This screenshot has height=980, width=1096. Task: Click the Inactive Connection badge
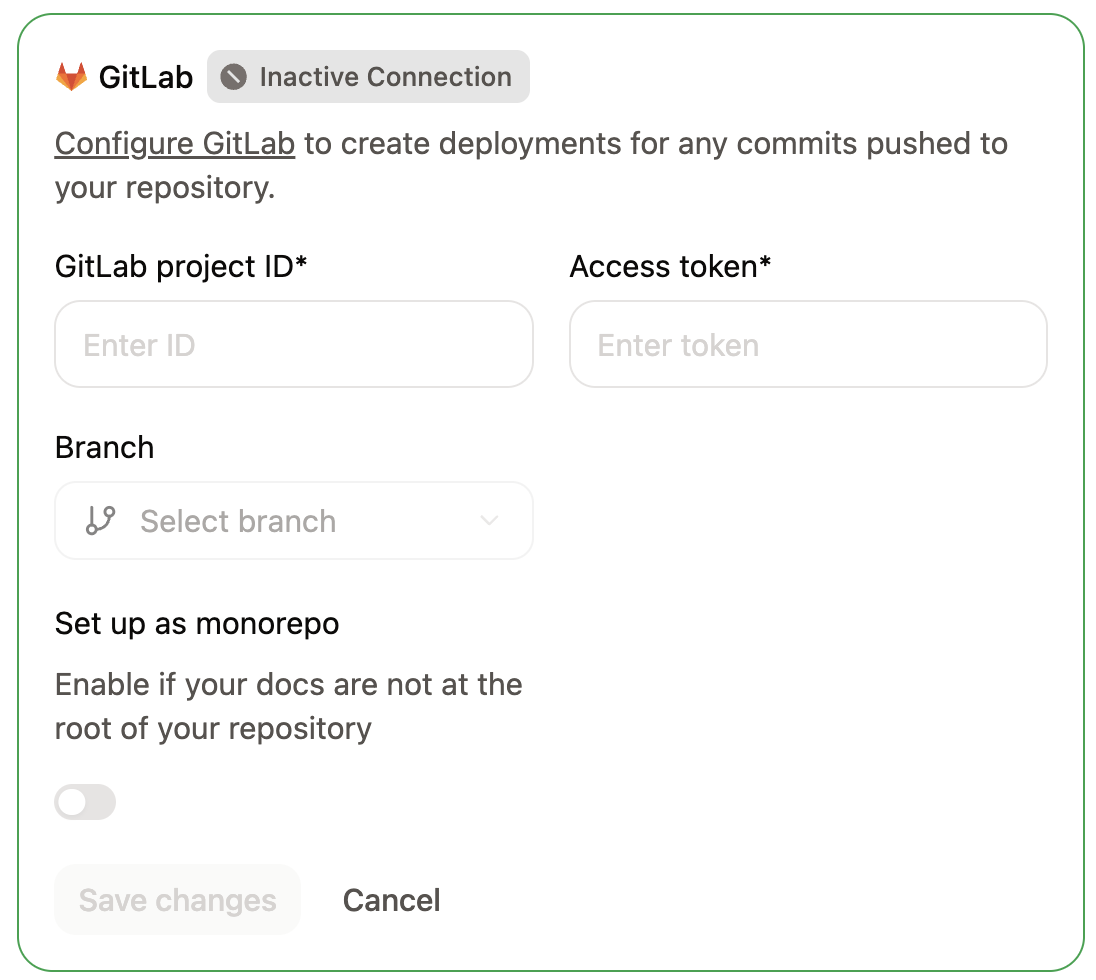368,76
